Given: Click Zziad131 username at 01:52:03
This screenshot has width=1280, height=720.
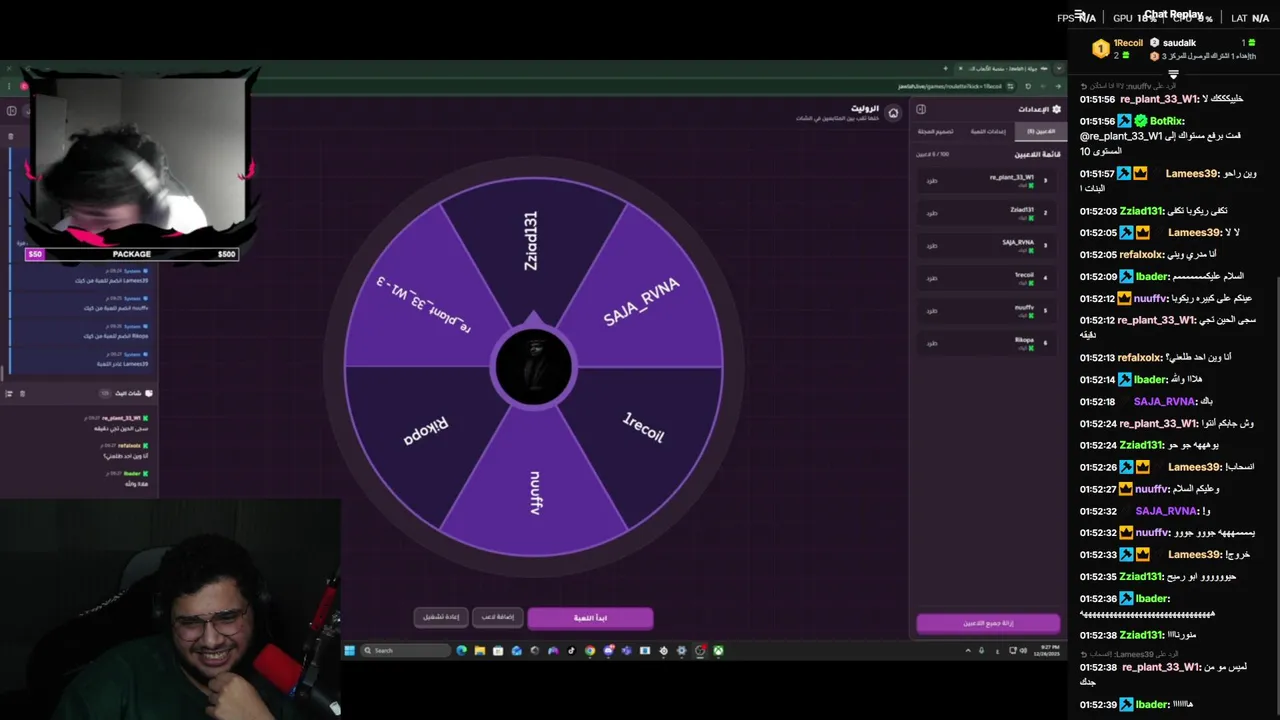Looking at the screenshot, I should pyautogui.click(x=1141, y=211).
